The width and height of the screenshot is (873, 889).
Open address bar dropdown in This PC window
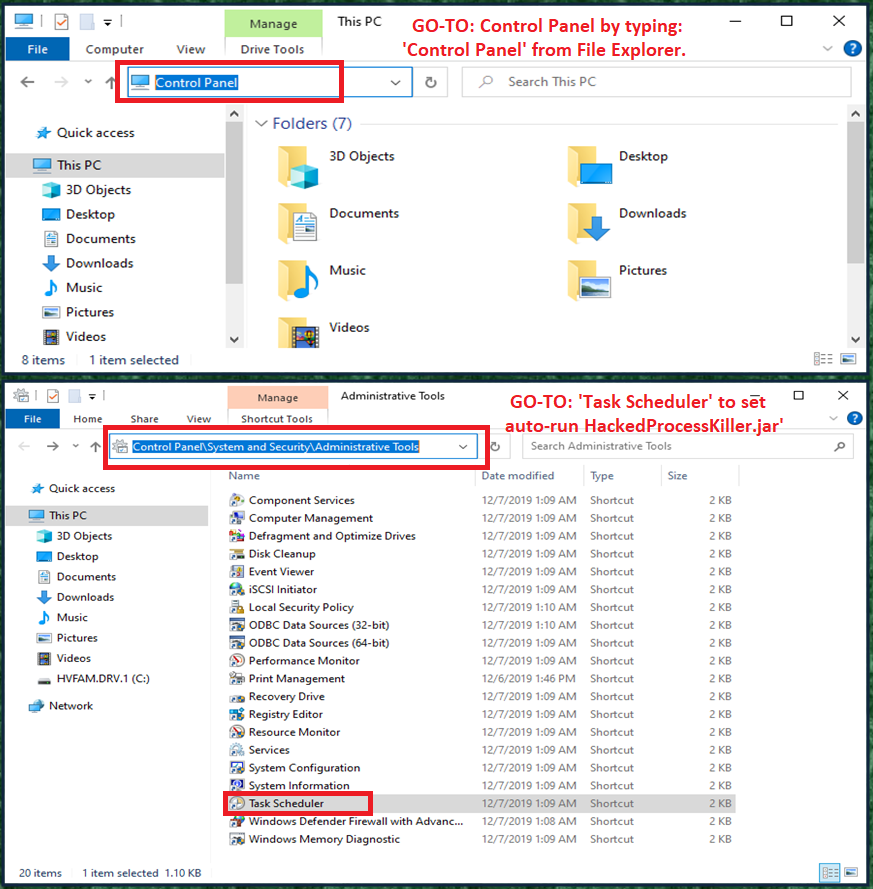click(x=395, y=83)
